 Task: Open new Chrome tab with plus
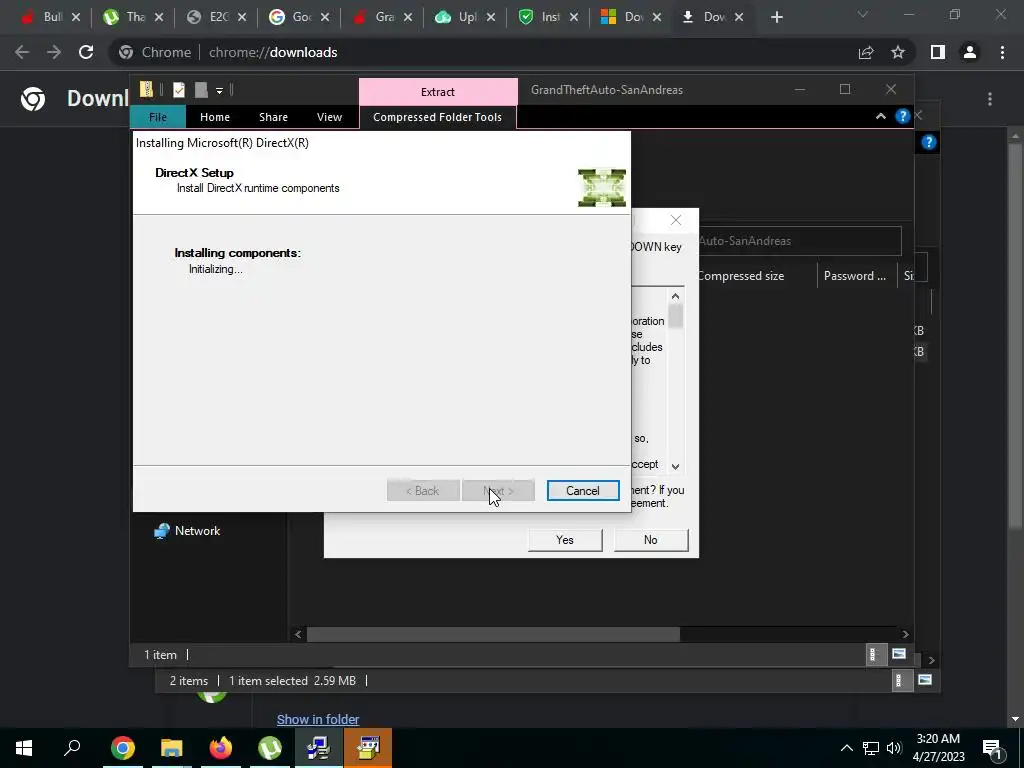pyautogui.click(x=776, y=17)
